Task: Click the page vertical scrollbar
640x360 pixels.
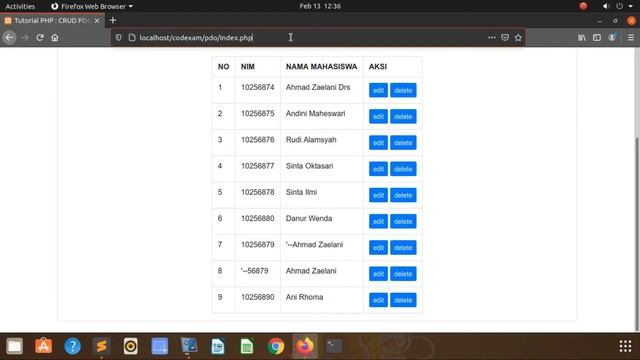Action: [637, 233]
